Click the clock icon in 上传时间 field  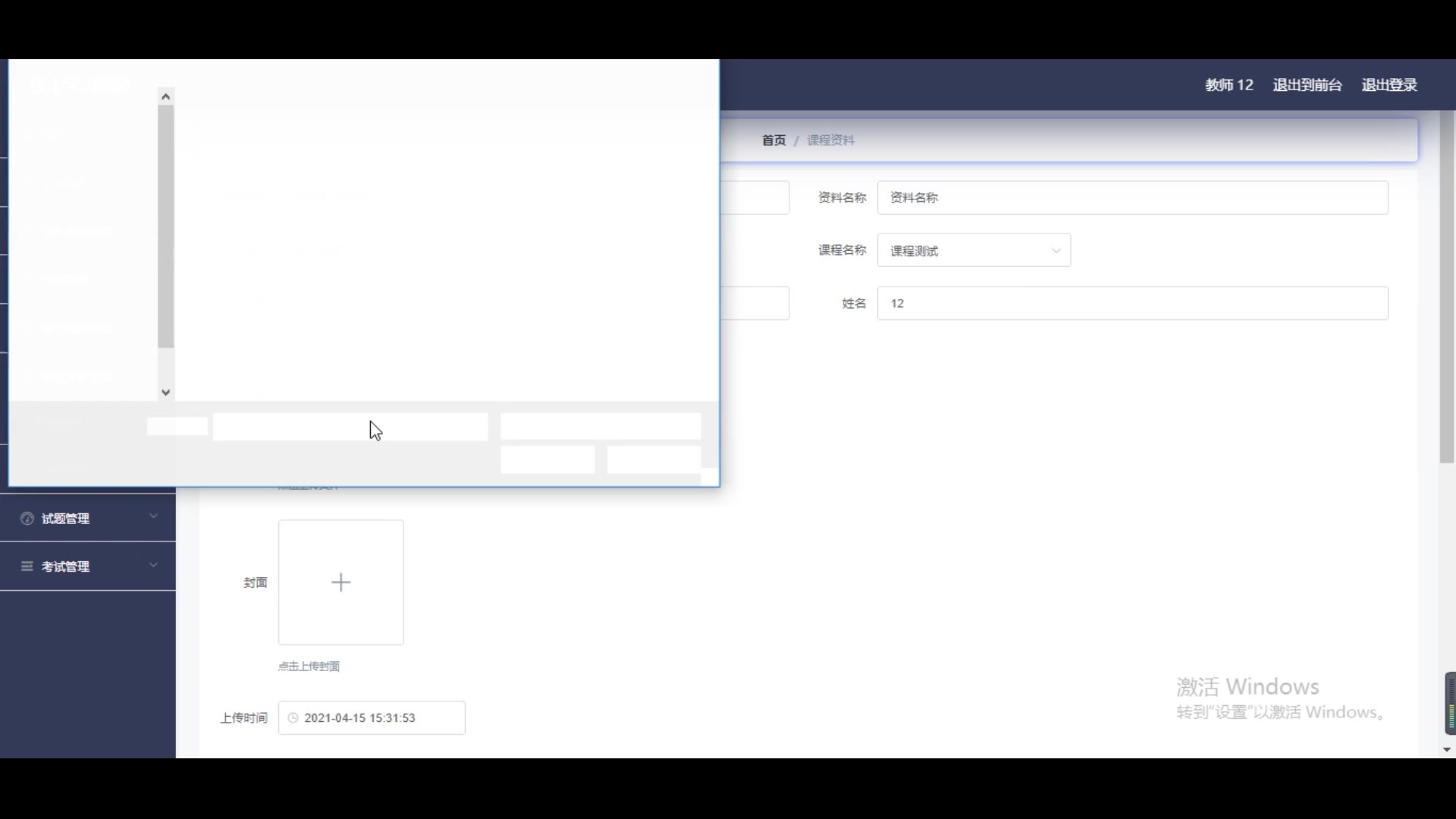293,718
